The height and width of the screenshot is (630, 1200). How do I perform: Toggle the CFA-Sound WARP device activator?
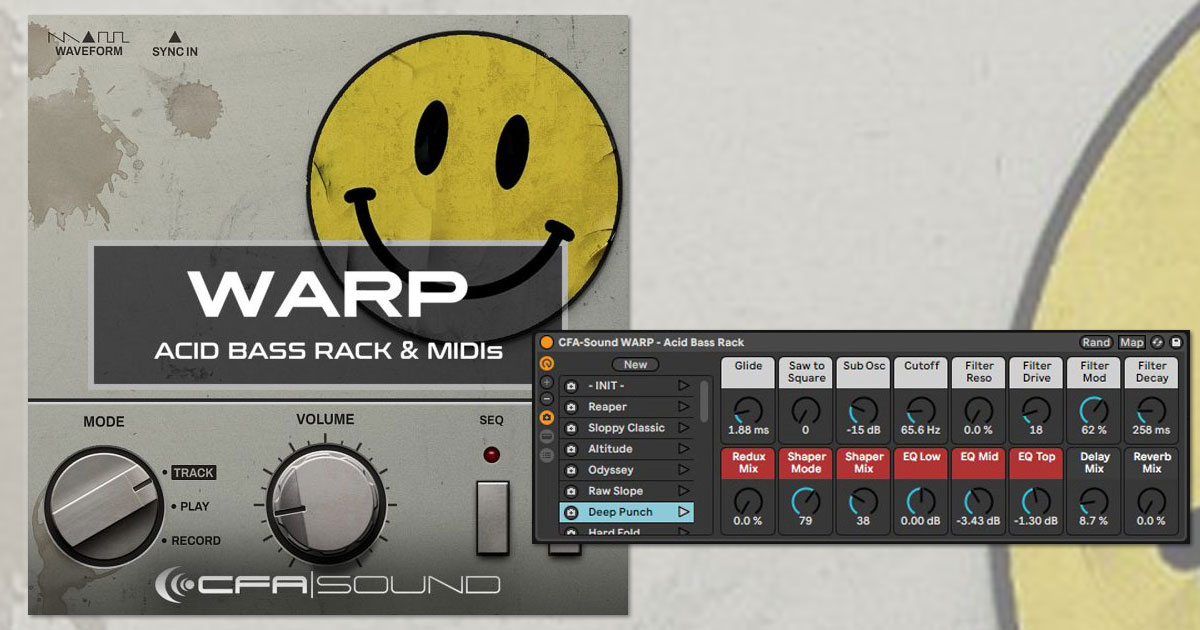[547, 342]
